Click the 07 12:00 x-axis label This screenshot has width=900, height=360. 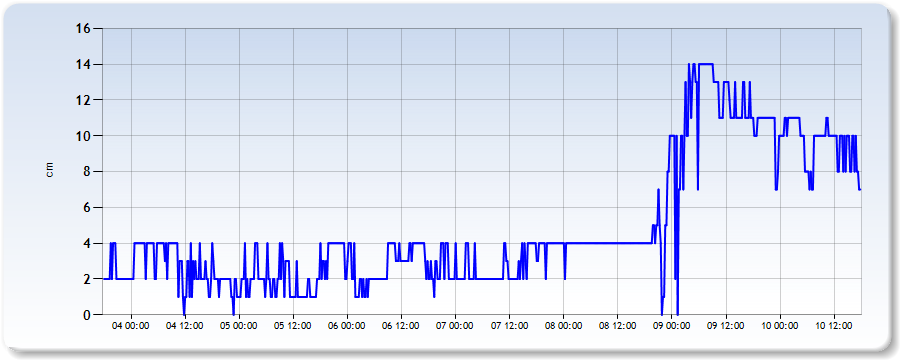point(509,326)
